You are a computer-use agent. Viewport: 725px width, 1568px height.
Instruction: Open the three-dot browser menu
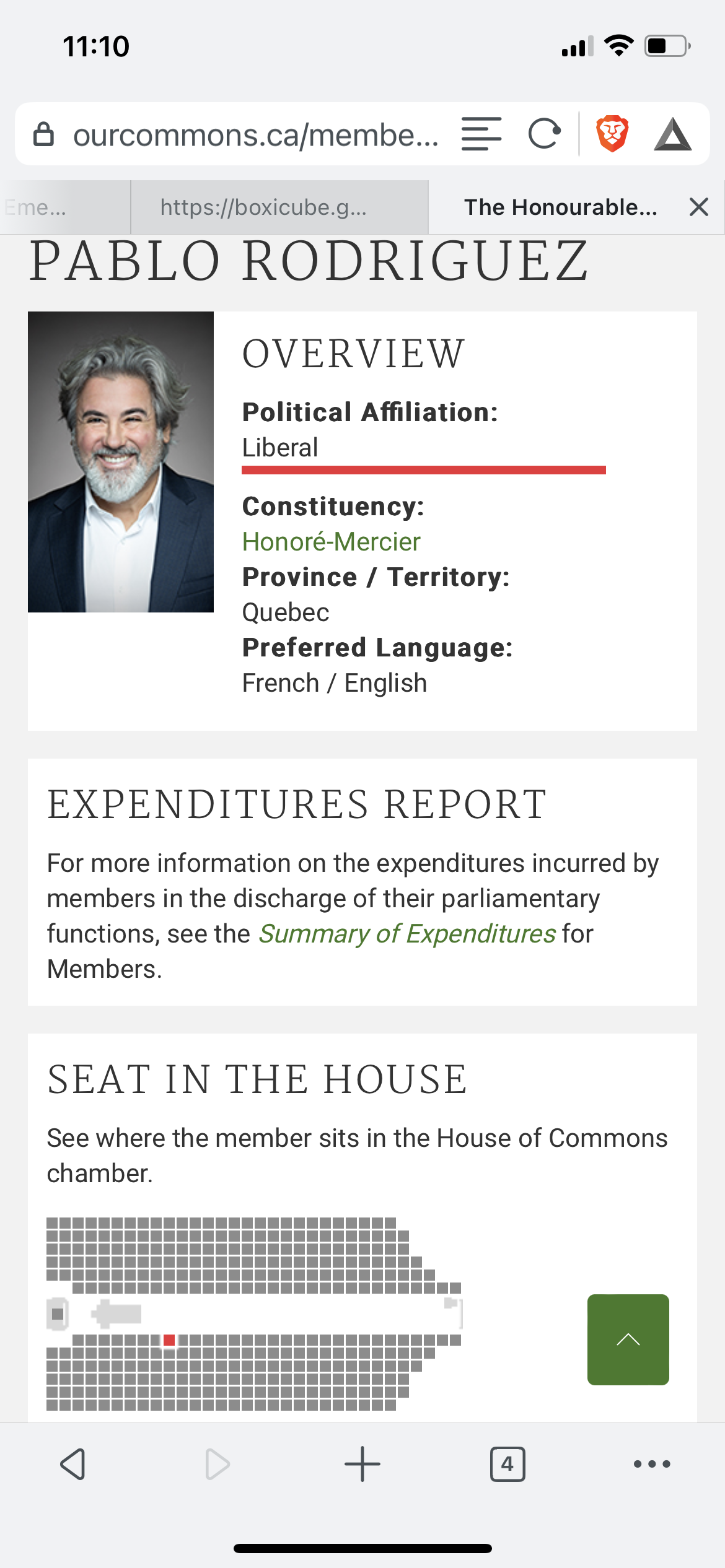[x=652, y=1464]
